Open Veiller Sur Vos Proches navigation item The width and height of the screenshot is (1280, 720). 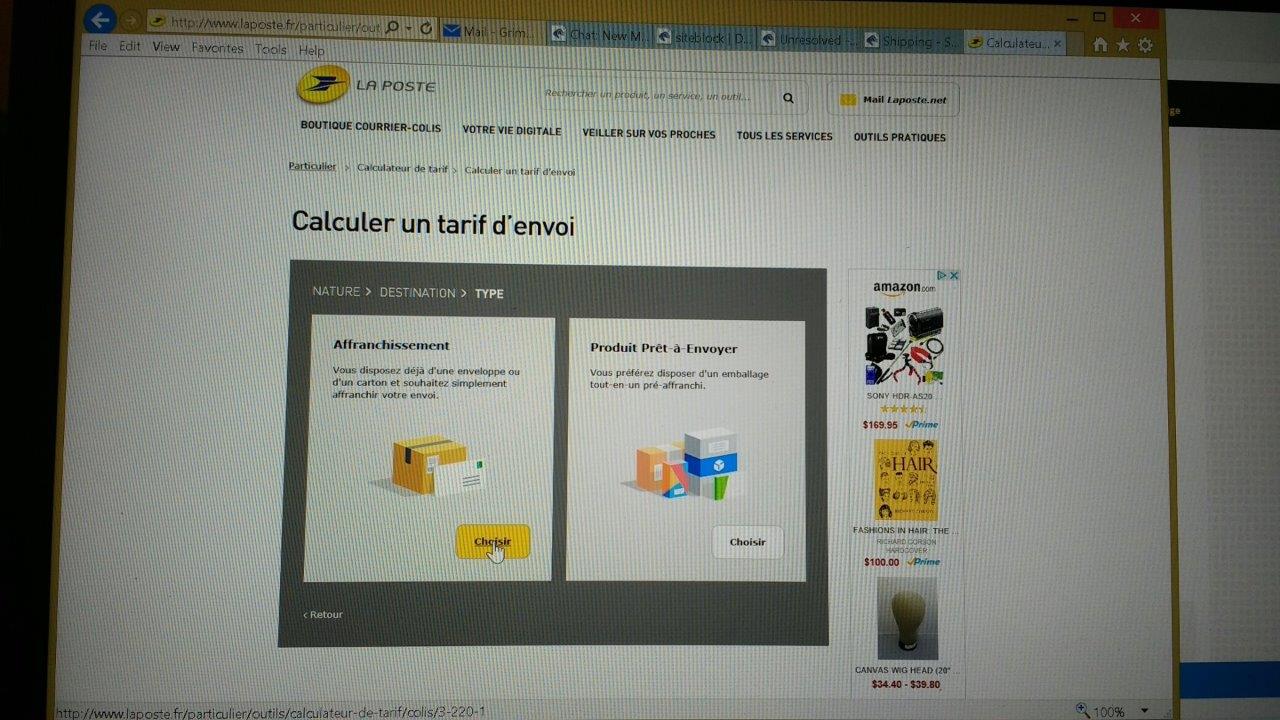pyautogui.click(x=649, y=134)
